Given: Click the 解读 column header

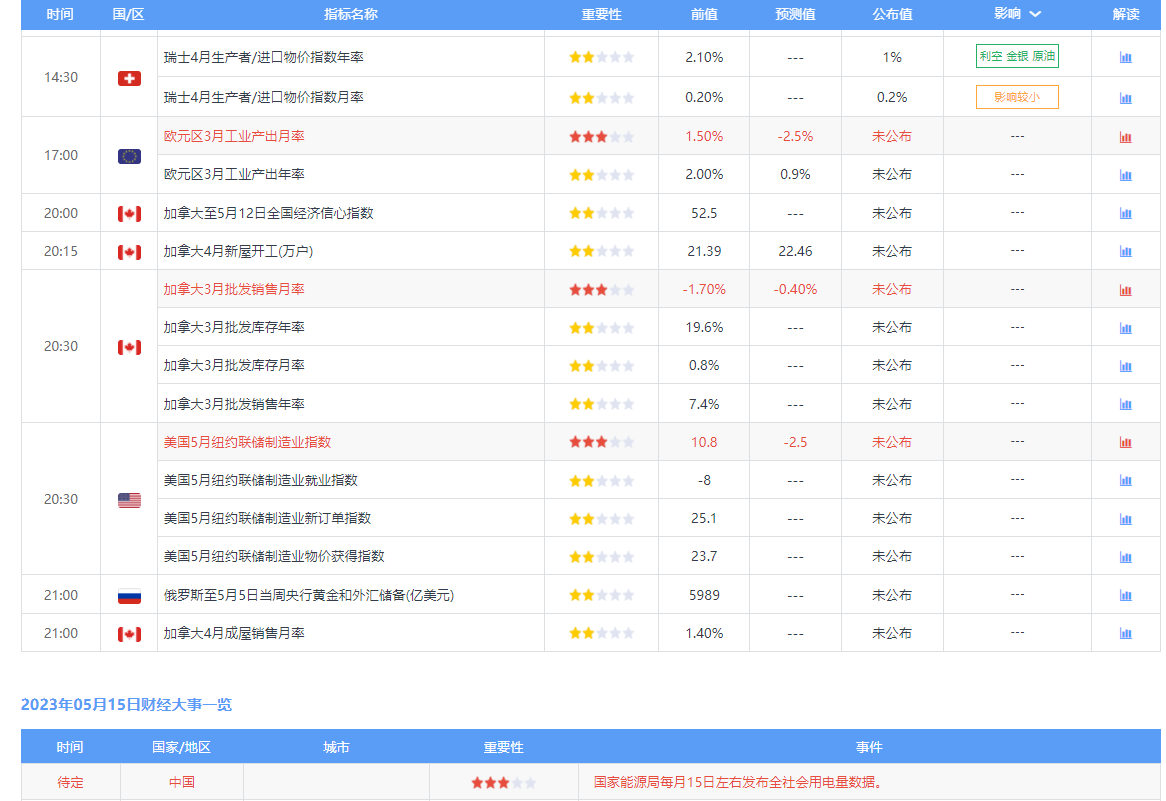Looking at the screenshot, I should point(1126,14).
